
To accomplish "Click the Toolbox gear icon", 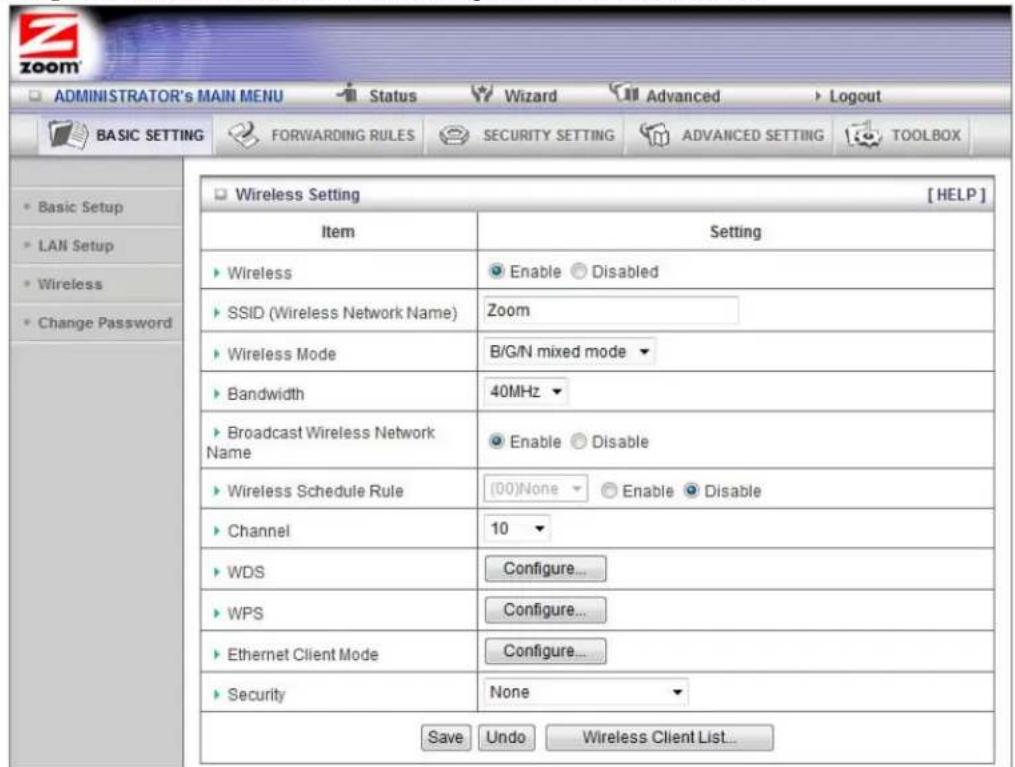I will (863, 135).
